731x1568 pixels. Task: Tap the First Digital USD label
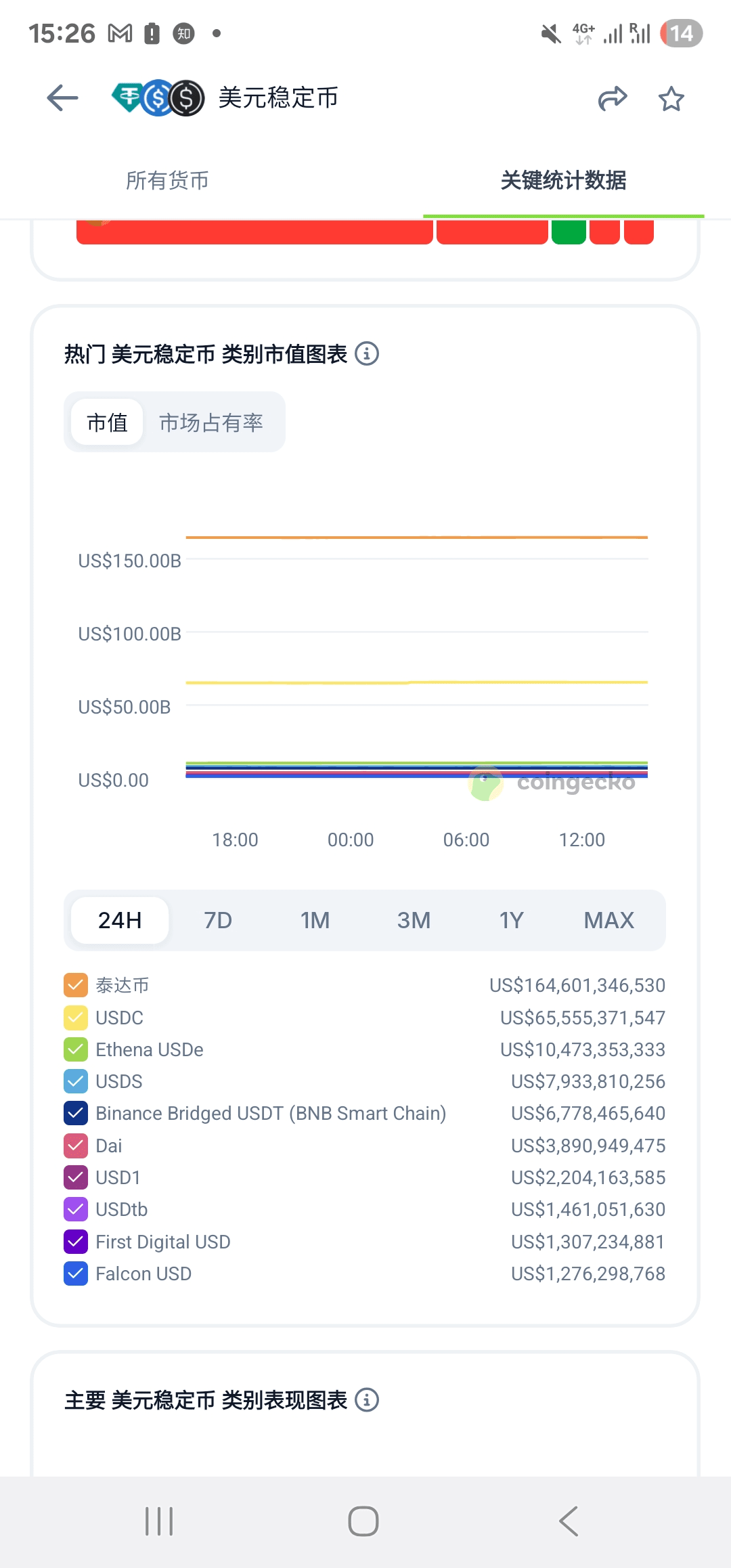pyautogui.click(x=163, y=1242)
